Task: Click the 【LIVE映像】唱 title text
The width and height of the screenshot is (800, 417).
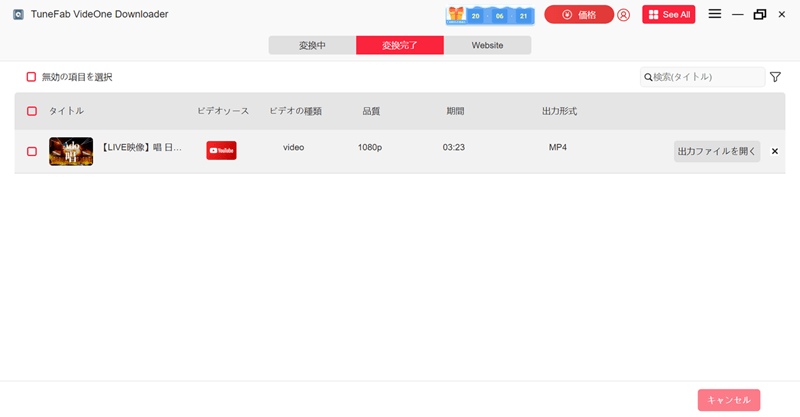Action: coord(141,148)
